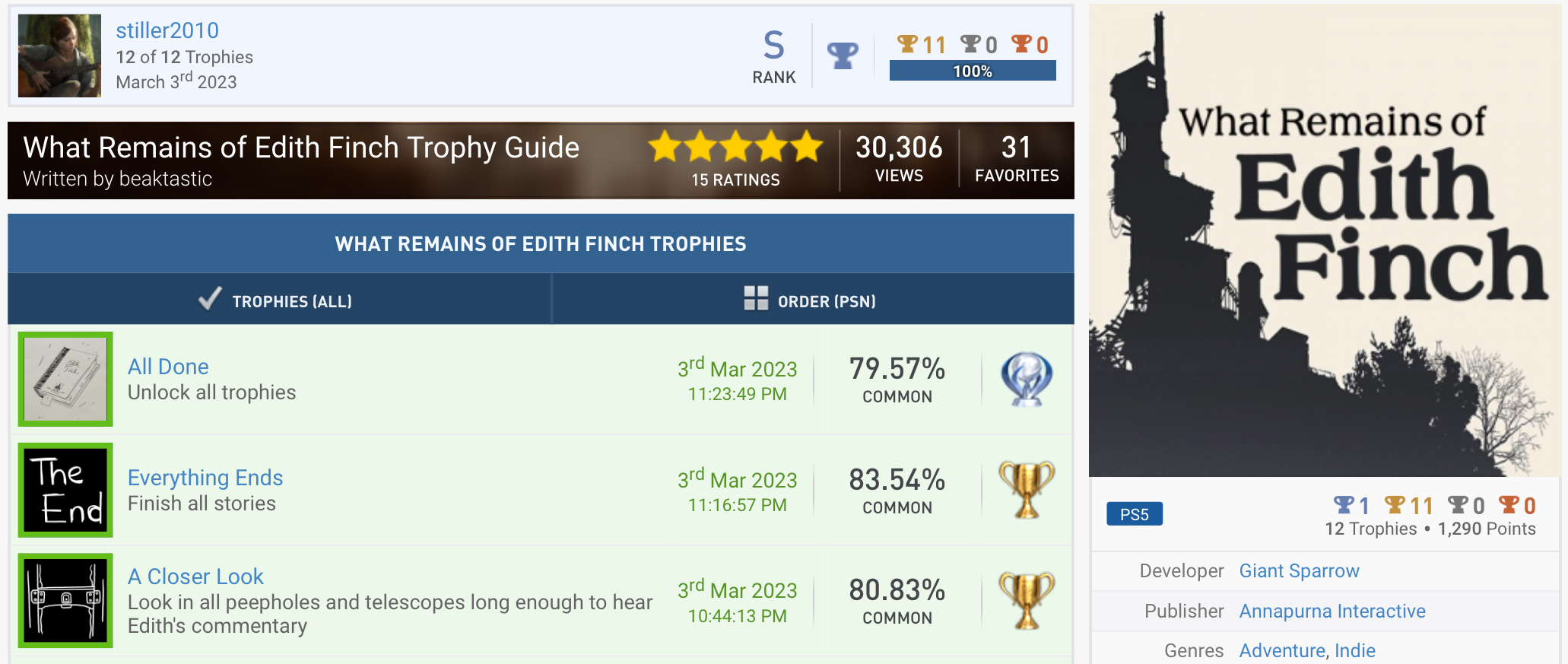This screenshot has height=664, width=1568.
Task: Click the Order (PSN) grid icon
Action: (x=756, y=298)
